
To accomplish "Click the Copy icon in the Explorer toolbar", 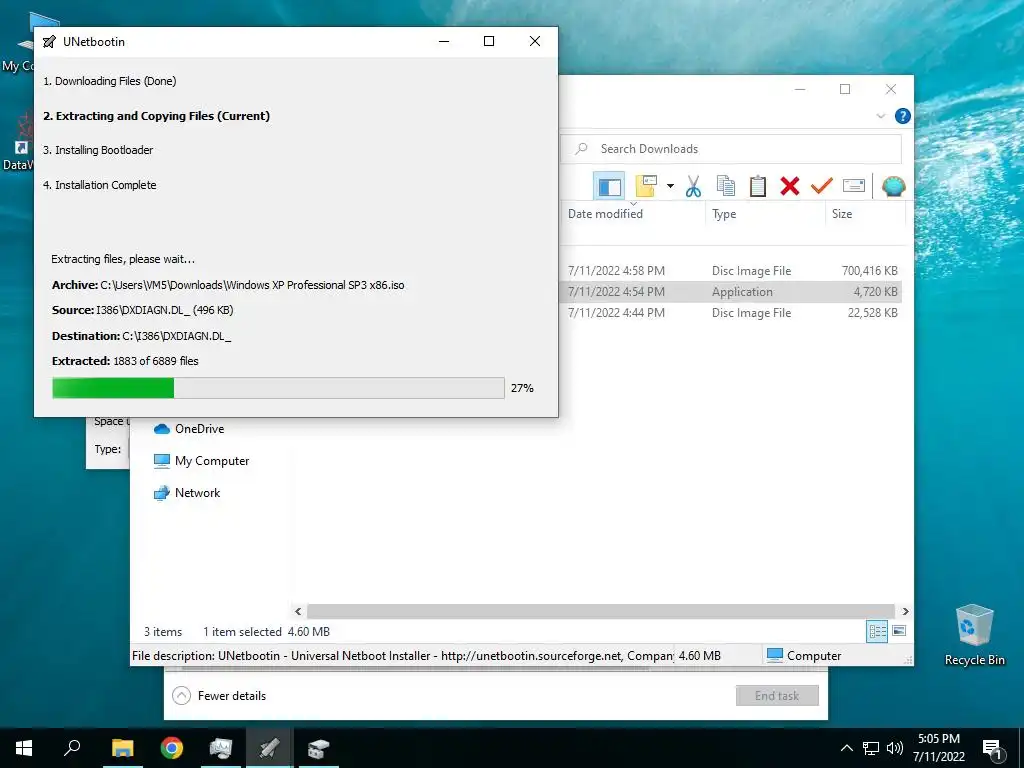I will point(726,186).
